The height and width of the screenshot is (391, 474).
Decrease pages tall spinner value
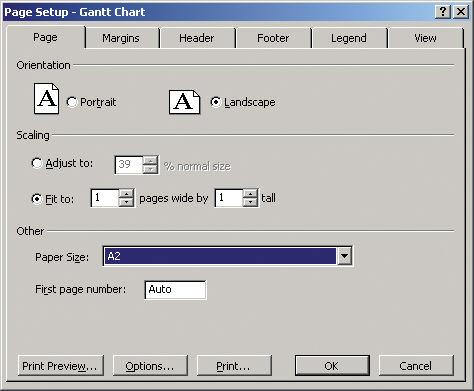pos(250,202)
